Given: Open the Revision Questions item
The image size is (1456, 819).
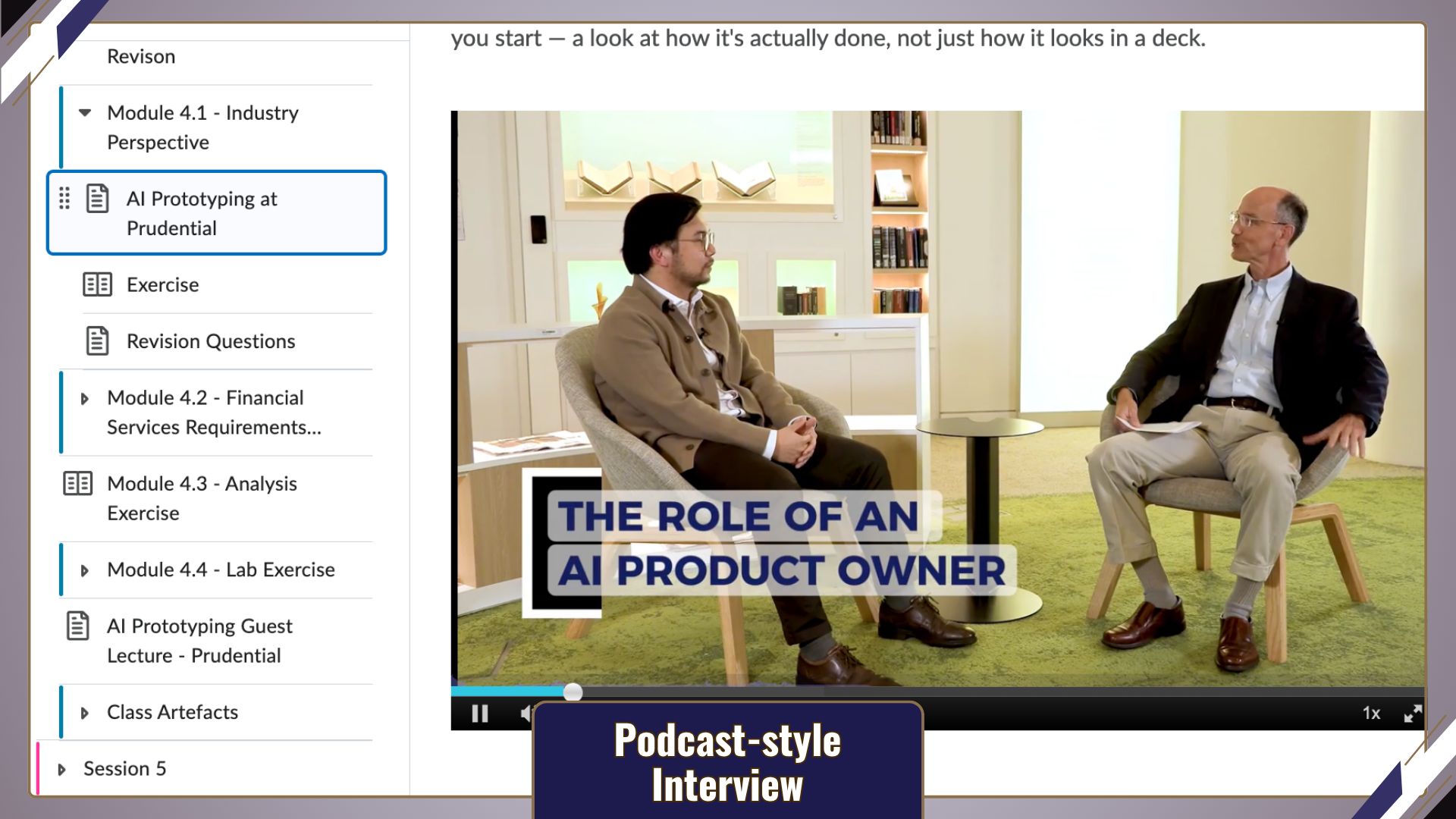Looking at the screenshot, I should click(x=211, y=341).
